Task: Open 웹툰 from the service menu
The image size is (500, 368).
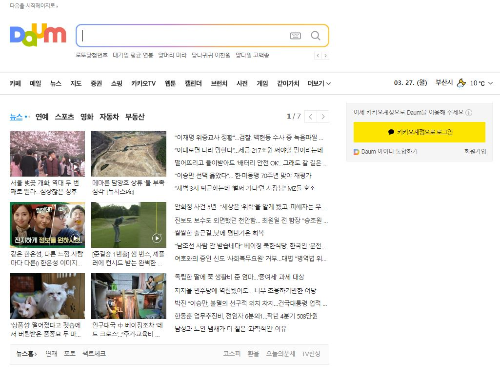Action: [x=170, y=83]
